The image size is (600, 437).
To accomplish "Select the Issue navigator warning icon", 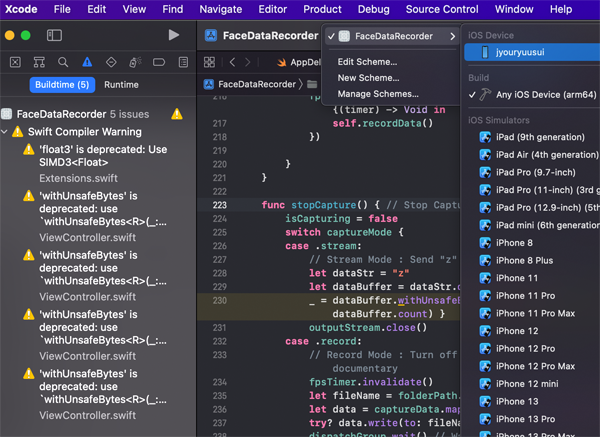I will [x=87, y=62].
